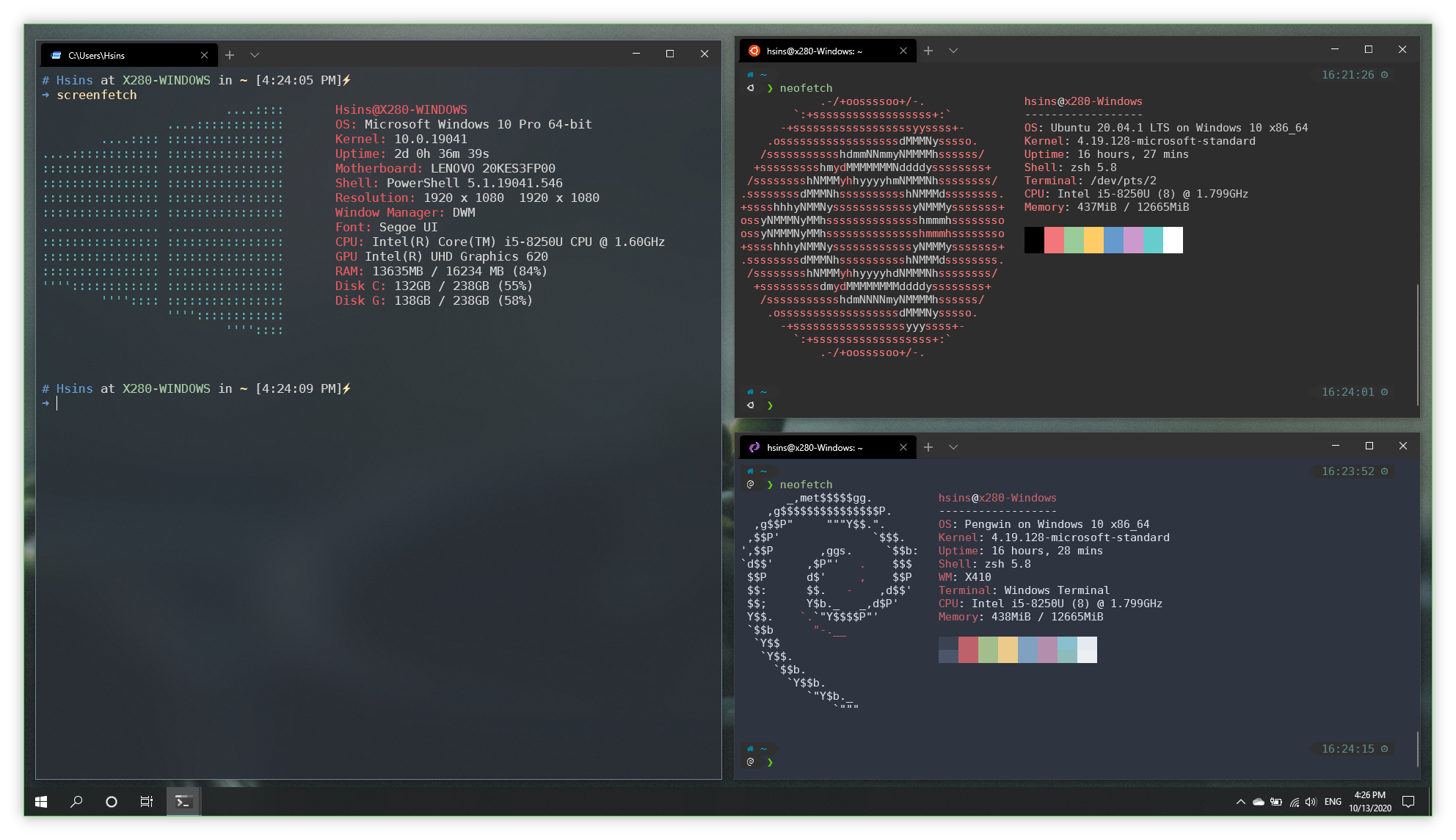Open Action Center notifications icon
1456x840 pixels.
tap(1408, 802)
